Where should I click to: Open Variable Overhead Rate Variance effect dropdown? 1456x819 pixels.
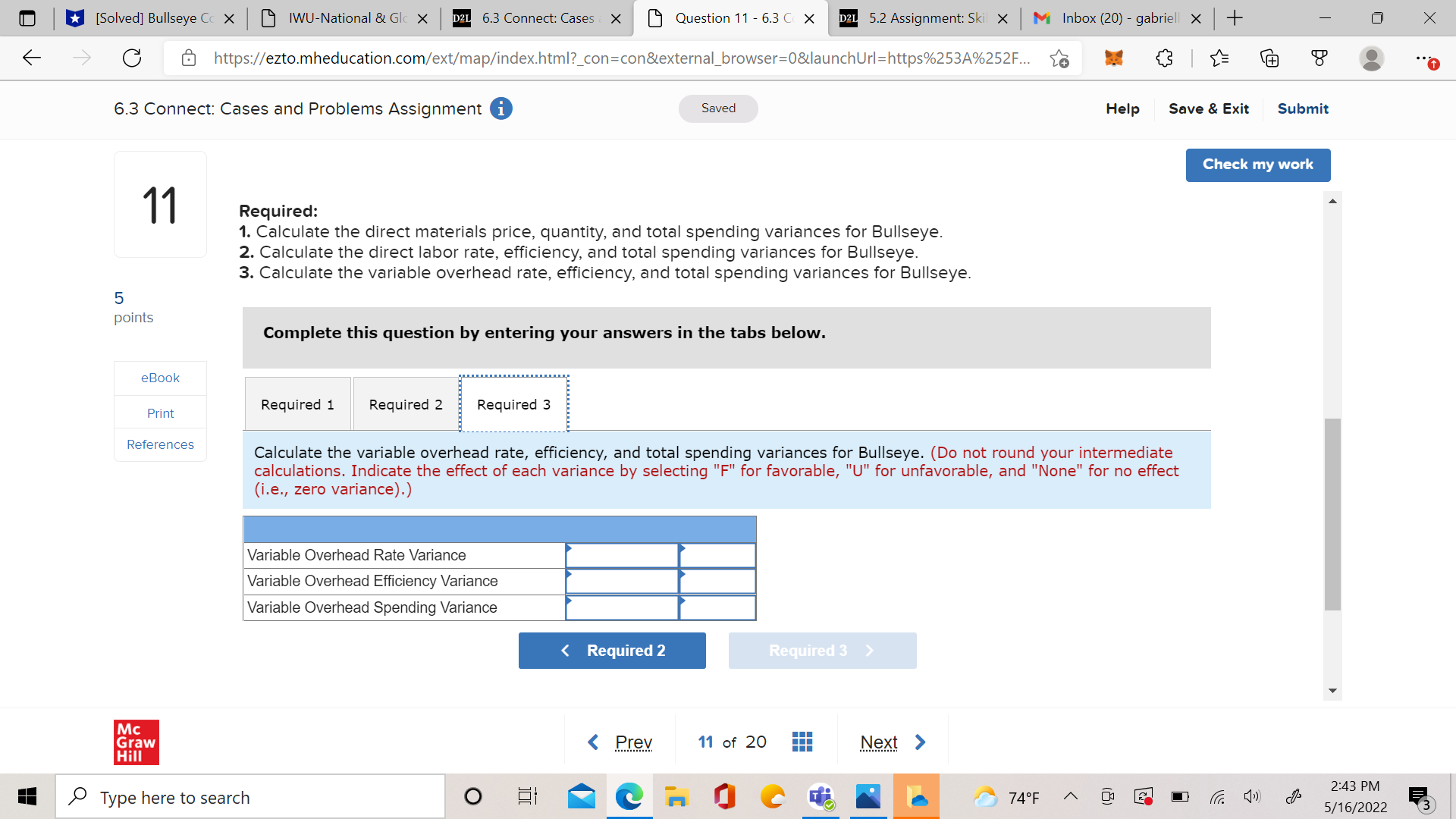coord(717,556)
